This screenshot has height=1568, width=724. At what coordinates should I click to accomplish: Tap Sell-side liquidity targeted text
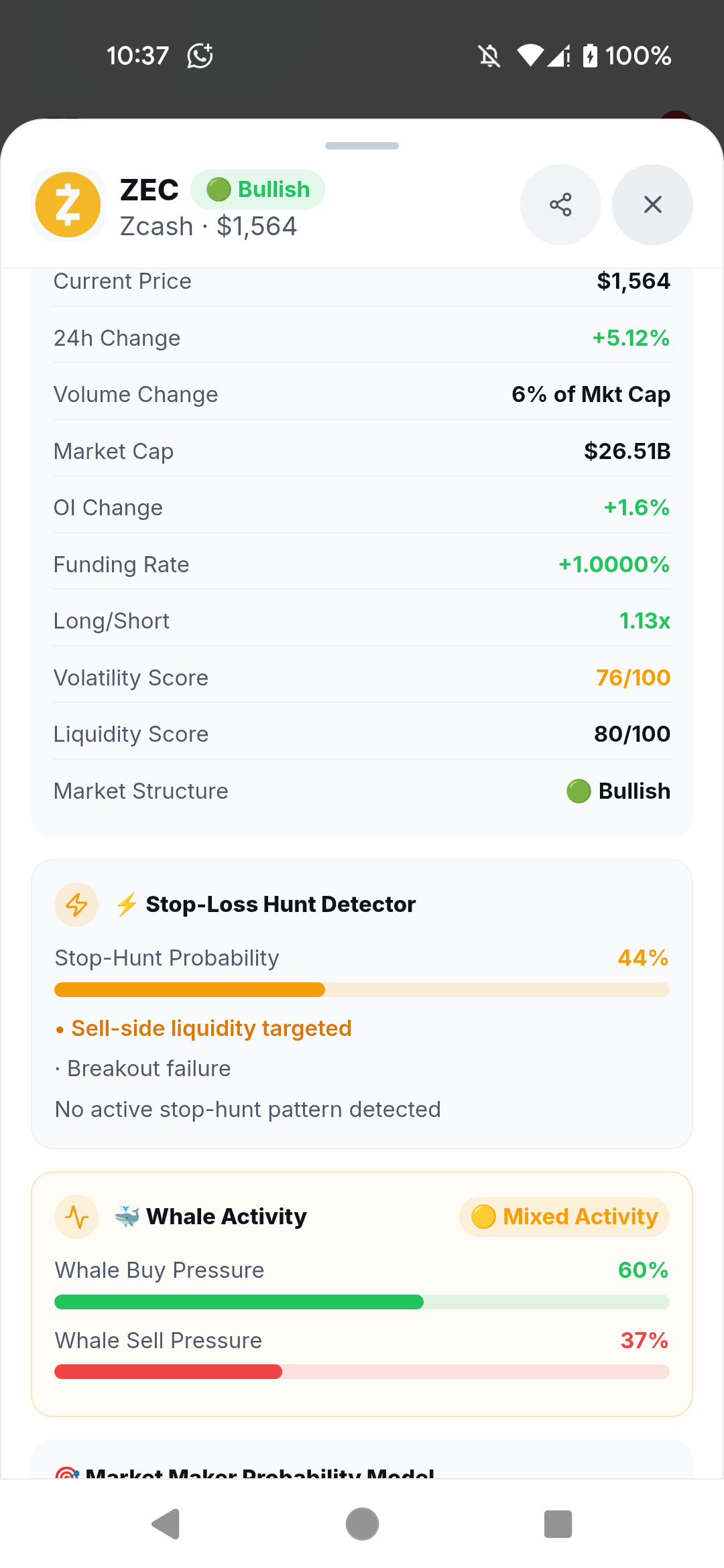pyautogui.click(x=211, y=1029)
